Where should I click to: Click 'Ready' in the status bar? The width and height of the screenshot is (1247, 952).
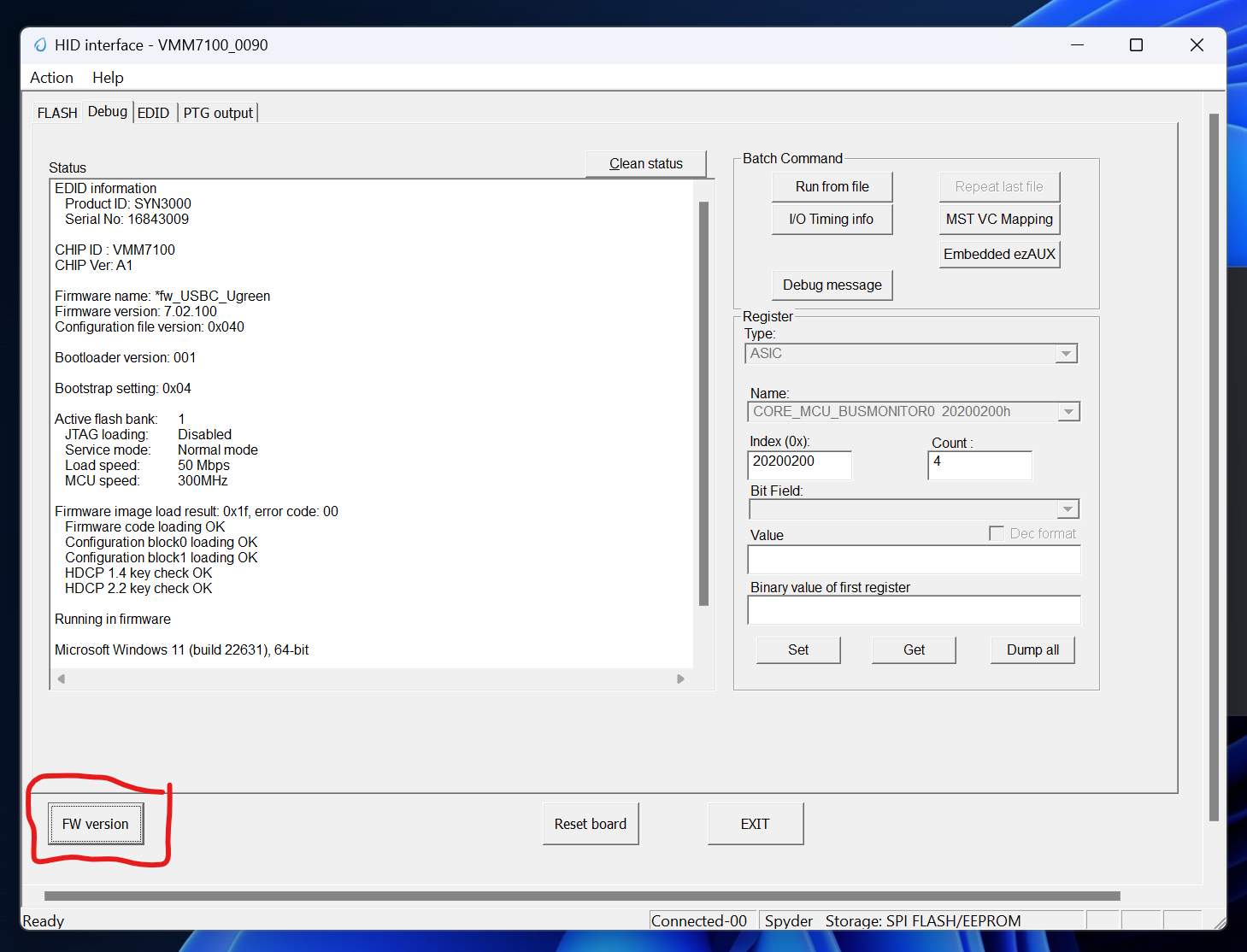click(x=44, y=920)
